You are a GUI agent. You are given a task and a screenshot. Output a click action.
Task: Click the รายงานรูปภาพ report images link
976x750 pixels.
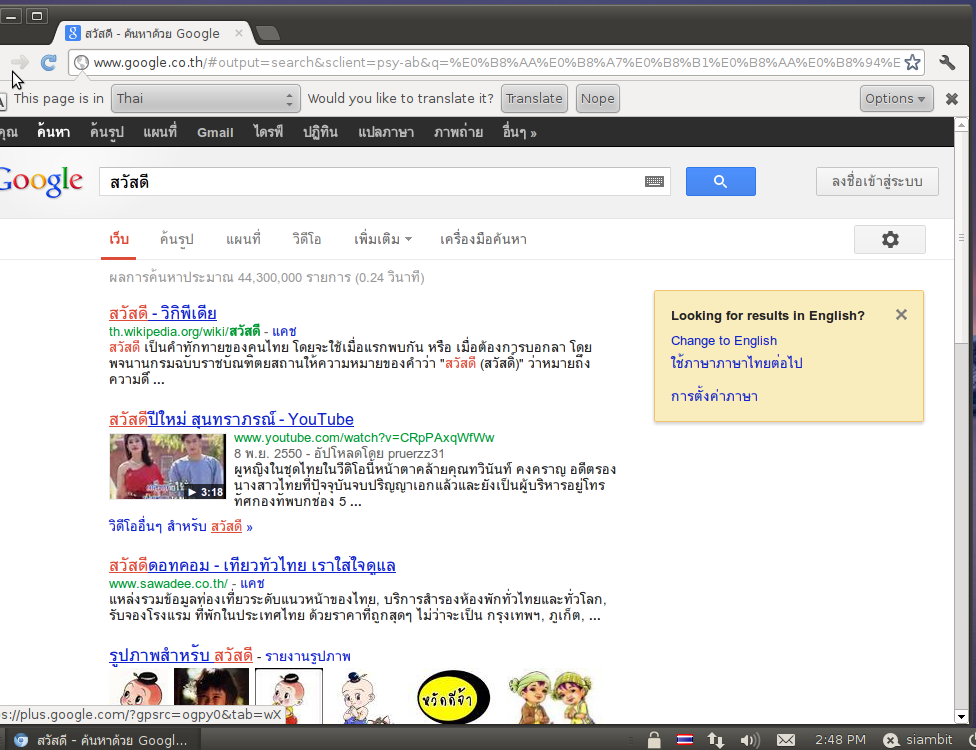coord(307,656)
